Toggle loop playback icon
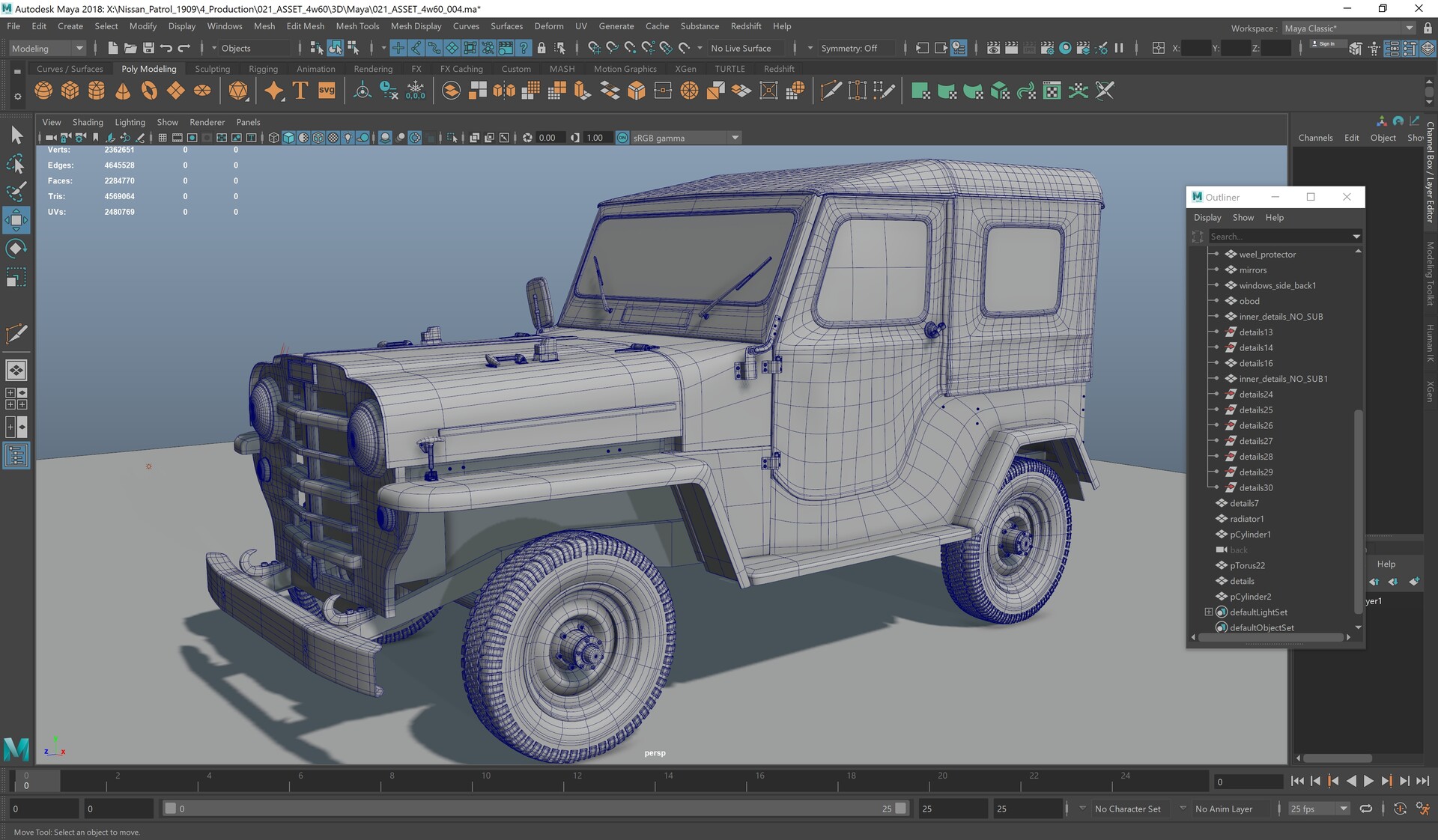The image size is (1438, 840). [x=1366, y=809]
